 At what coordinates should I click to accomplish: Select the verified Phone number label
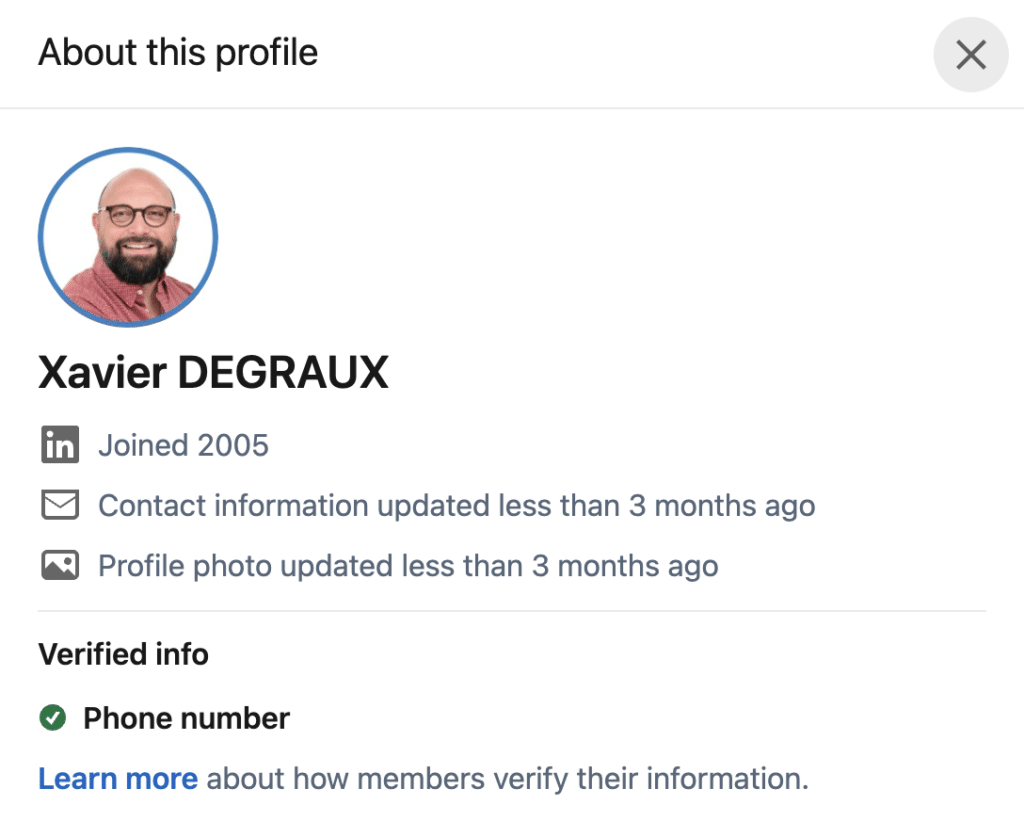(186, 718)
